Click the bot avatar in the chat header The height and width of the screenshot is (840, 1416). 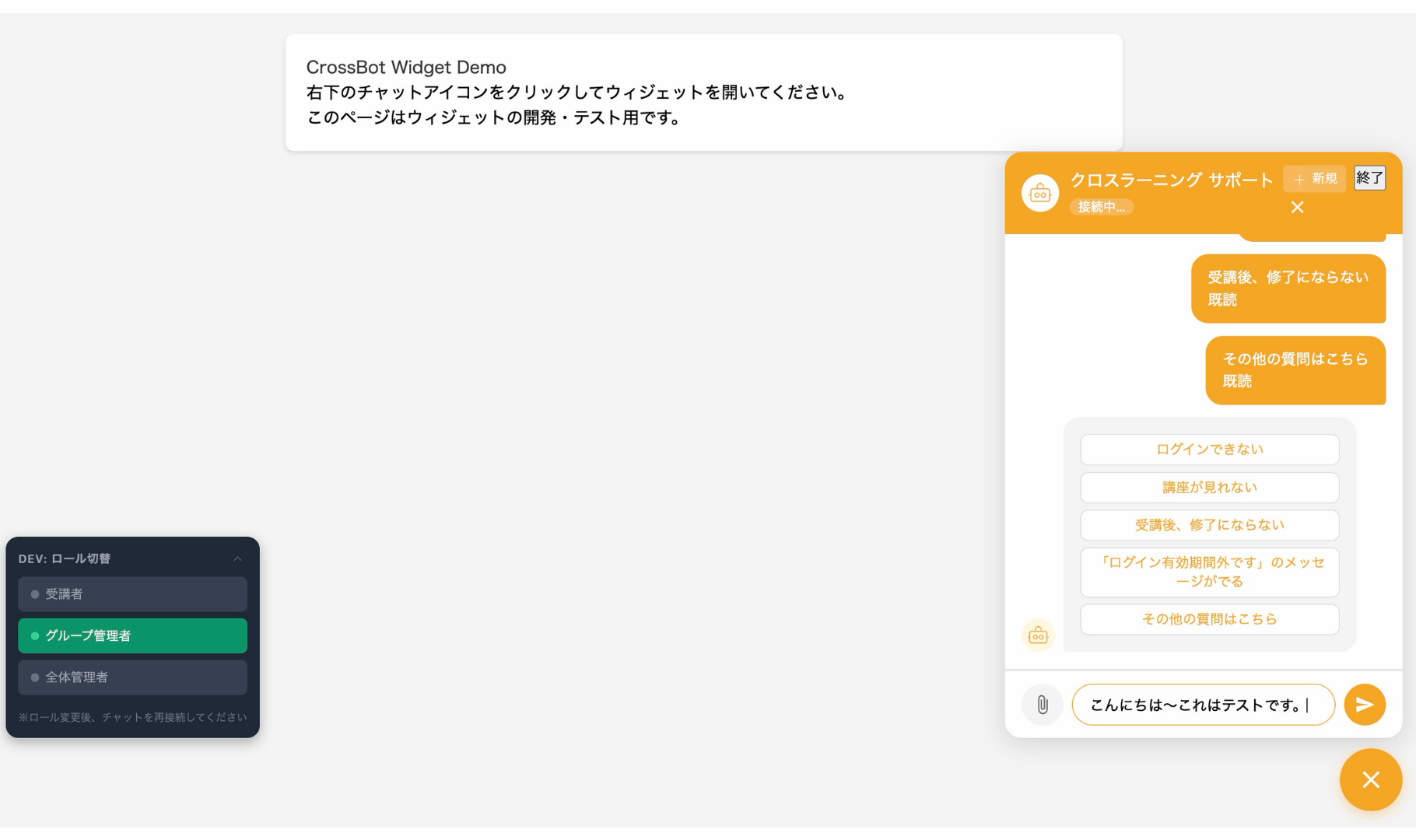click(x=1039, y=193)
